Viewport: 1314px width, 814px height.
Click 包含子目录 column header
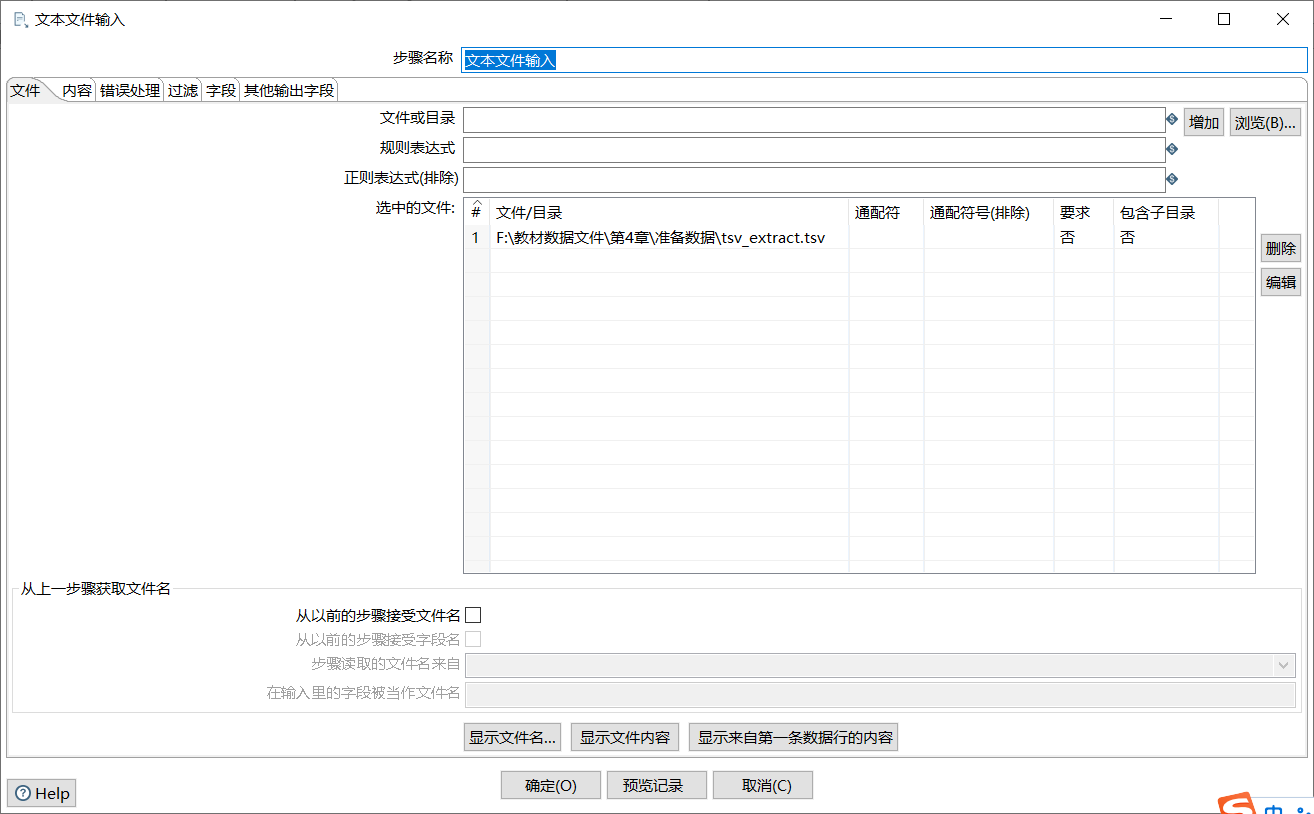coord(1166,212)
